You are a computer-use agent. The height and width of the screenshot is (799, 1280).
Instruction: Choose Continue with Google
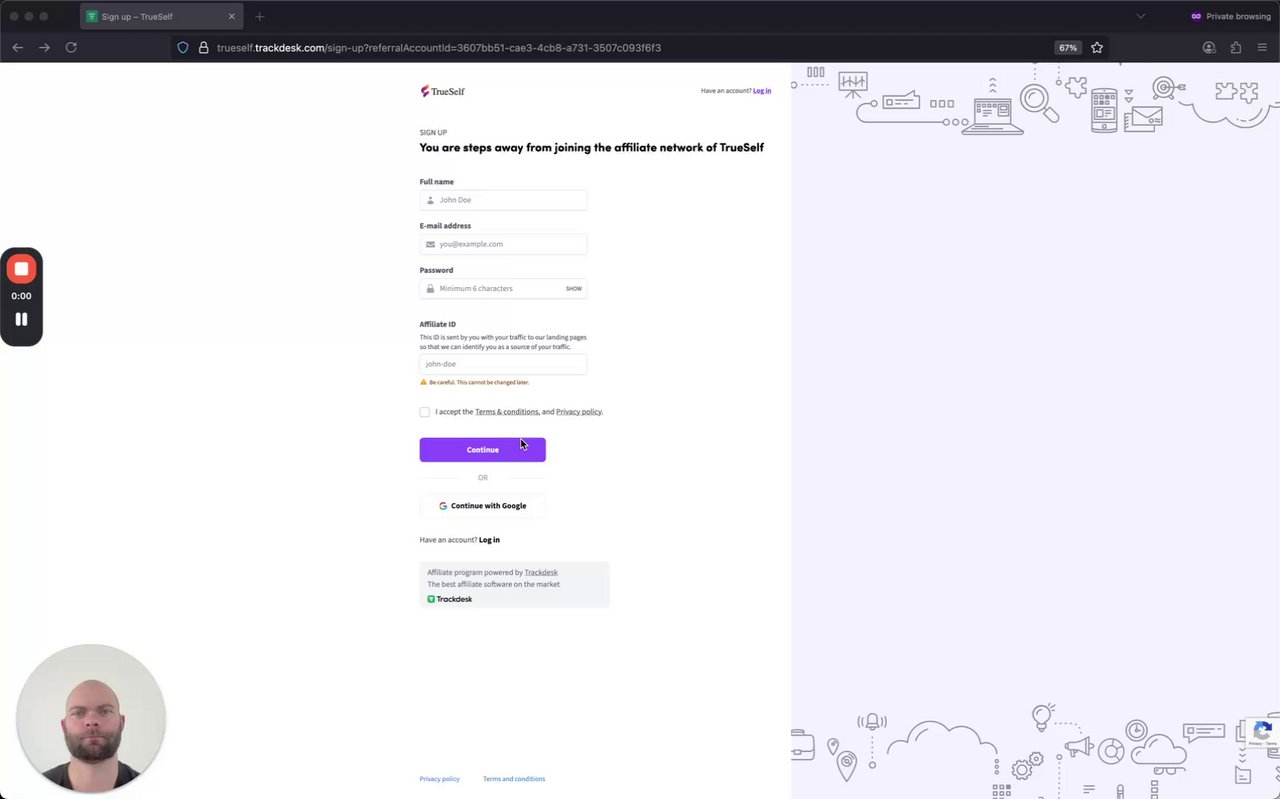[483, 506]
